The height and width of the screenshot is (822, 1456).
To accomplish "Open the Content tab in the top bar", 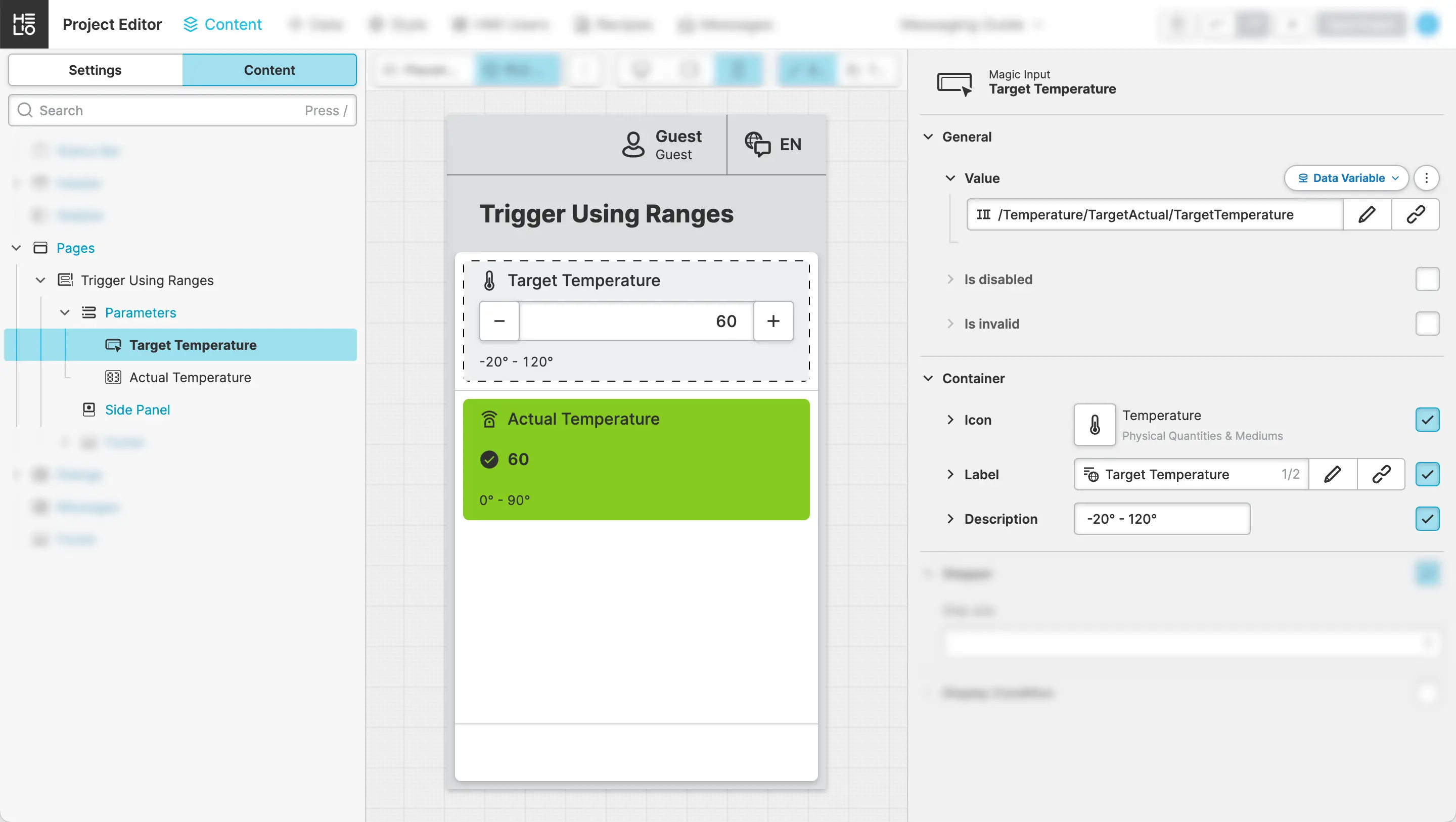I will pos(222,24).
